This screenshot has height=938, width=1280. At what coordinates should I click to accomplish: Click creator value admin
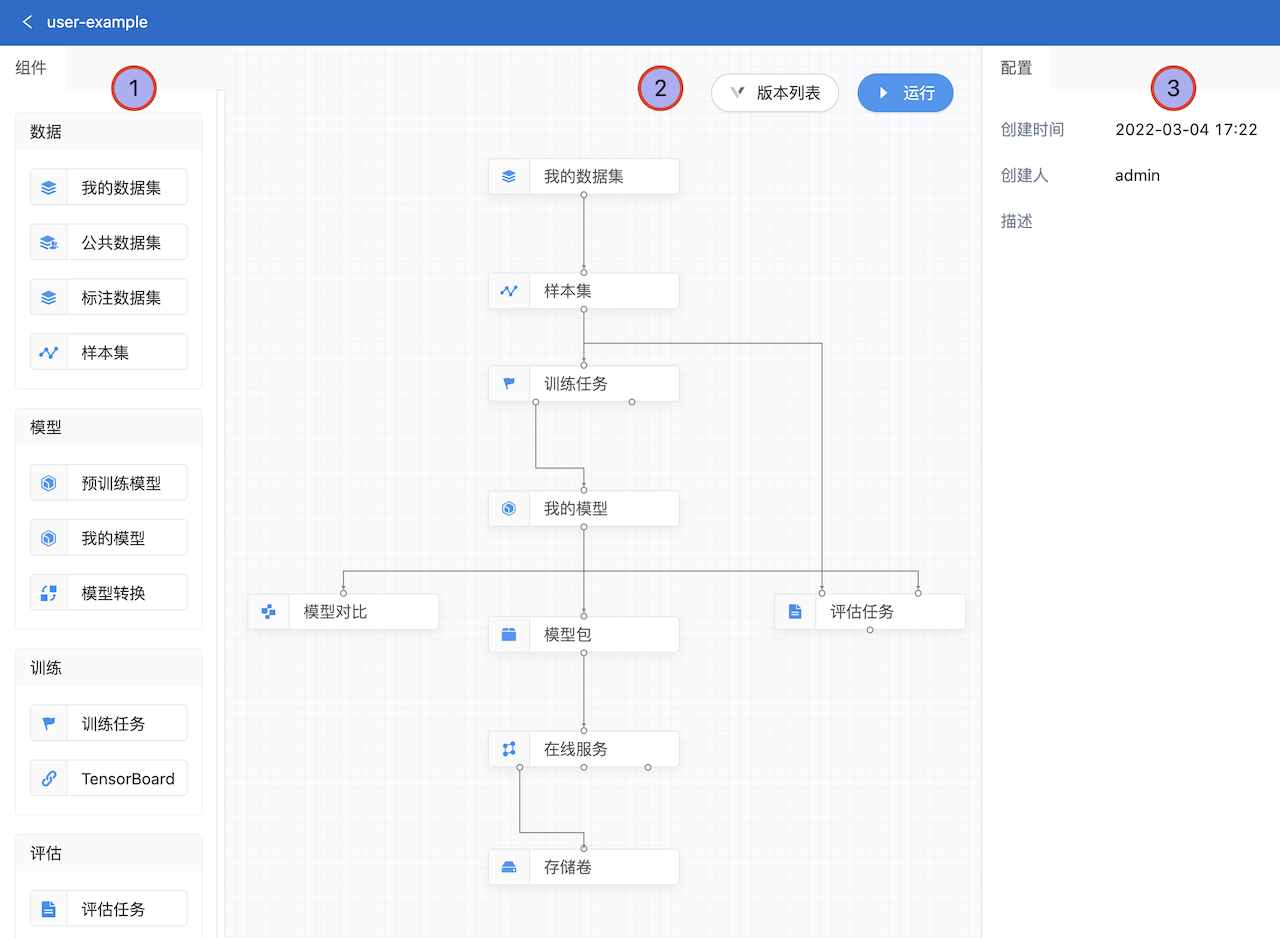[1137, 175]
